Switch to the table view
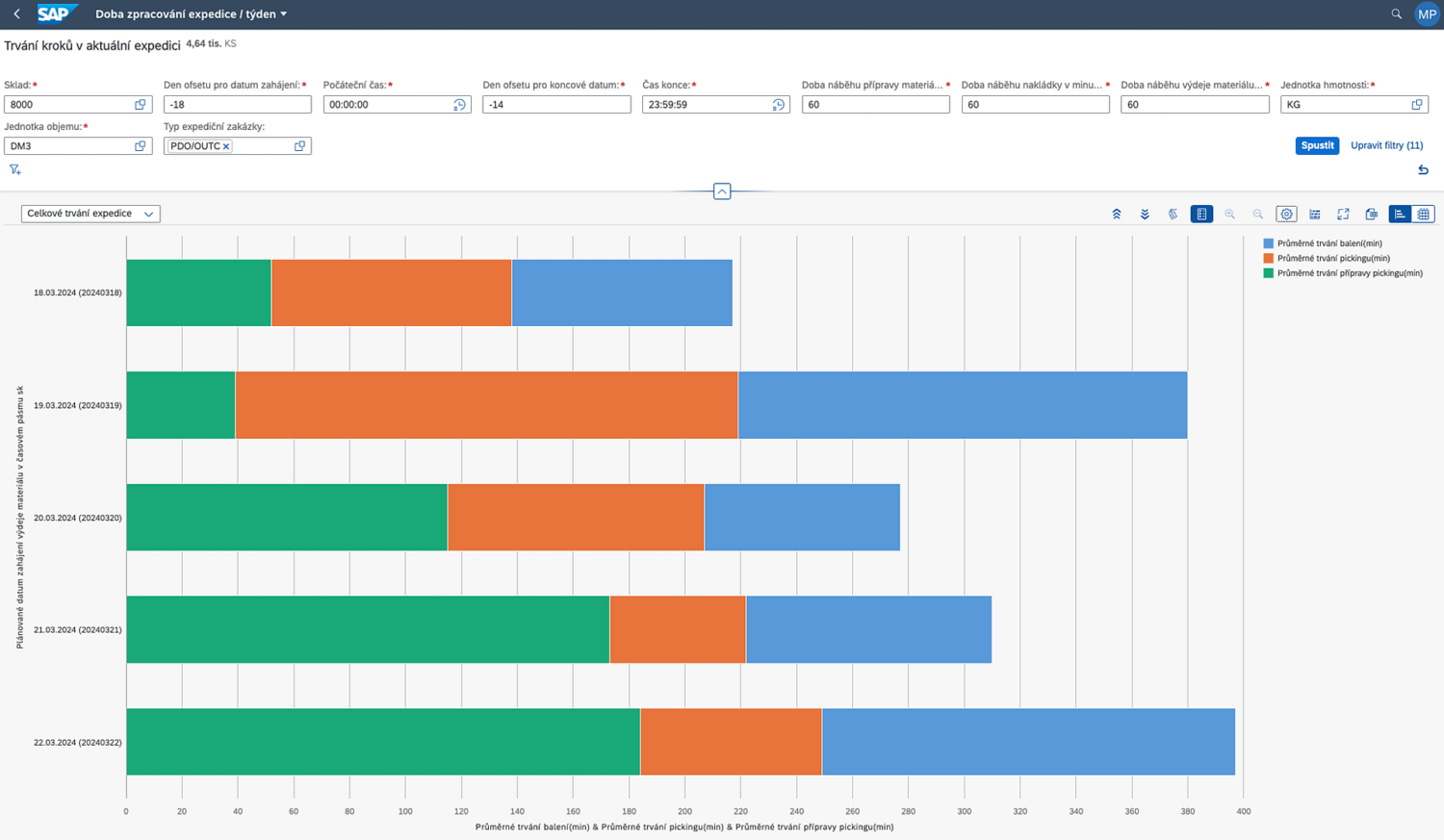The height and width of the screenshot is (840, 1444). (1423, 215)
